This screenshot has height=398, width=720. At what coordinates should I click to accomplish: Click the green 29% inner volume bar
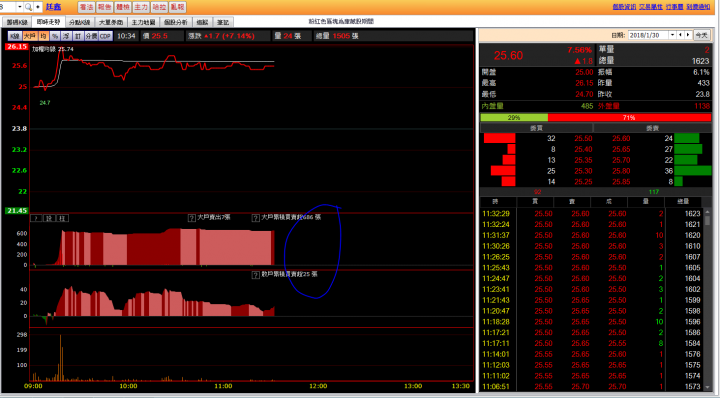click(x=514, y=118)
